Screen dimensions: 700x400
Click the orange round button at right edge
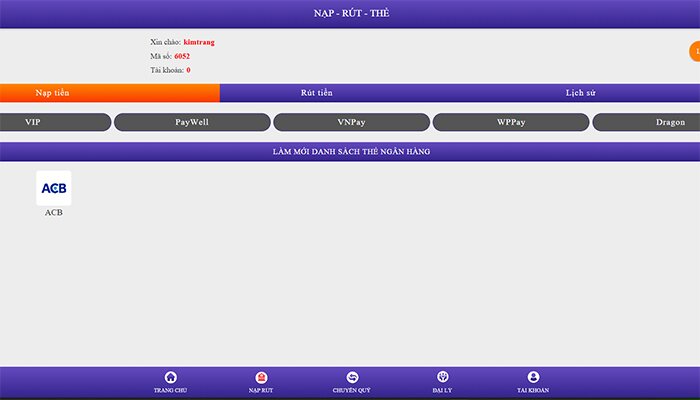(695, 51)
